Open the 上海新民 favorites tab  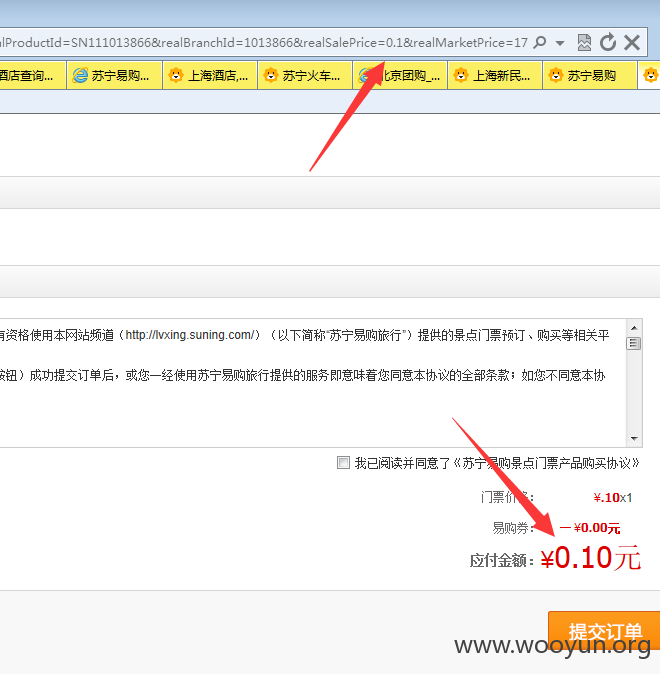tap(495, 76)
